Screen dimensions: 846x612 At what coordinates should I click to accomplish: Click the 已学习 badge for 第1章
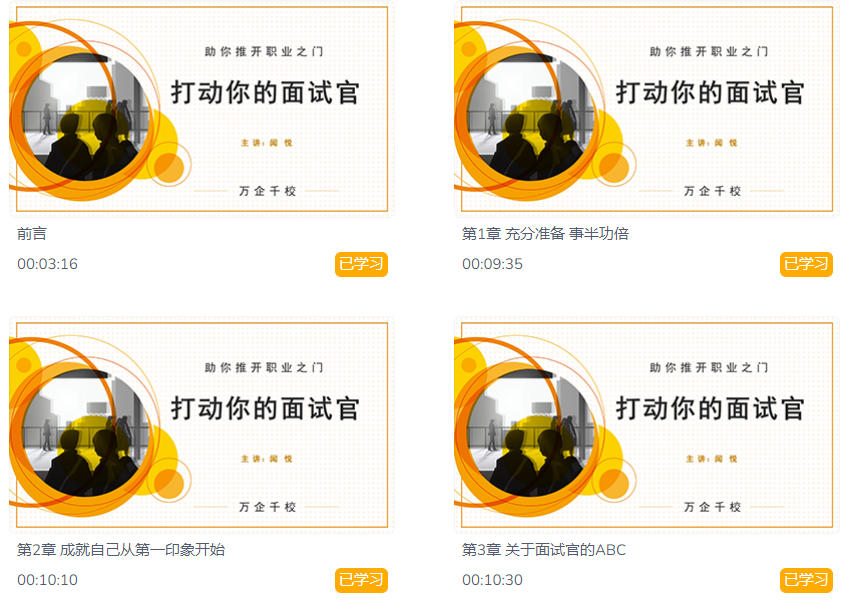[806, 264]
